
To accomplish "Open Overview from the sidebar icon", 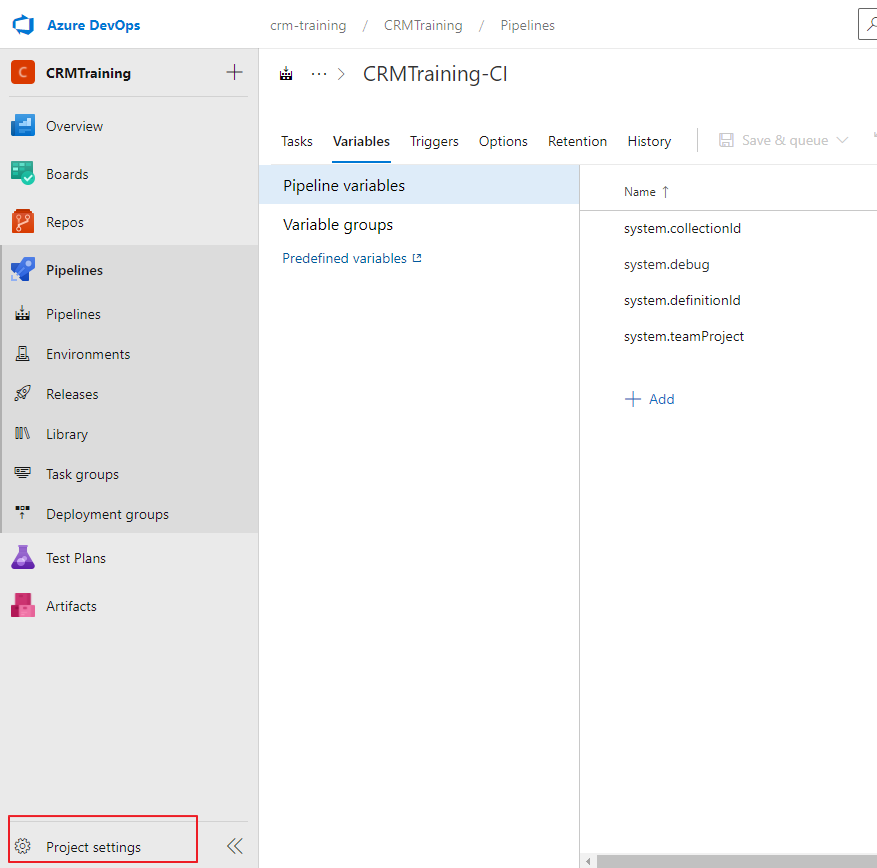I will (23, 126).
